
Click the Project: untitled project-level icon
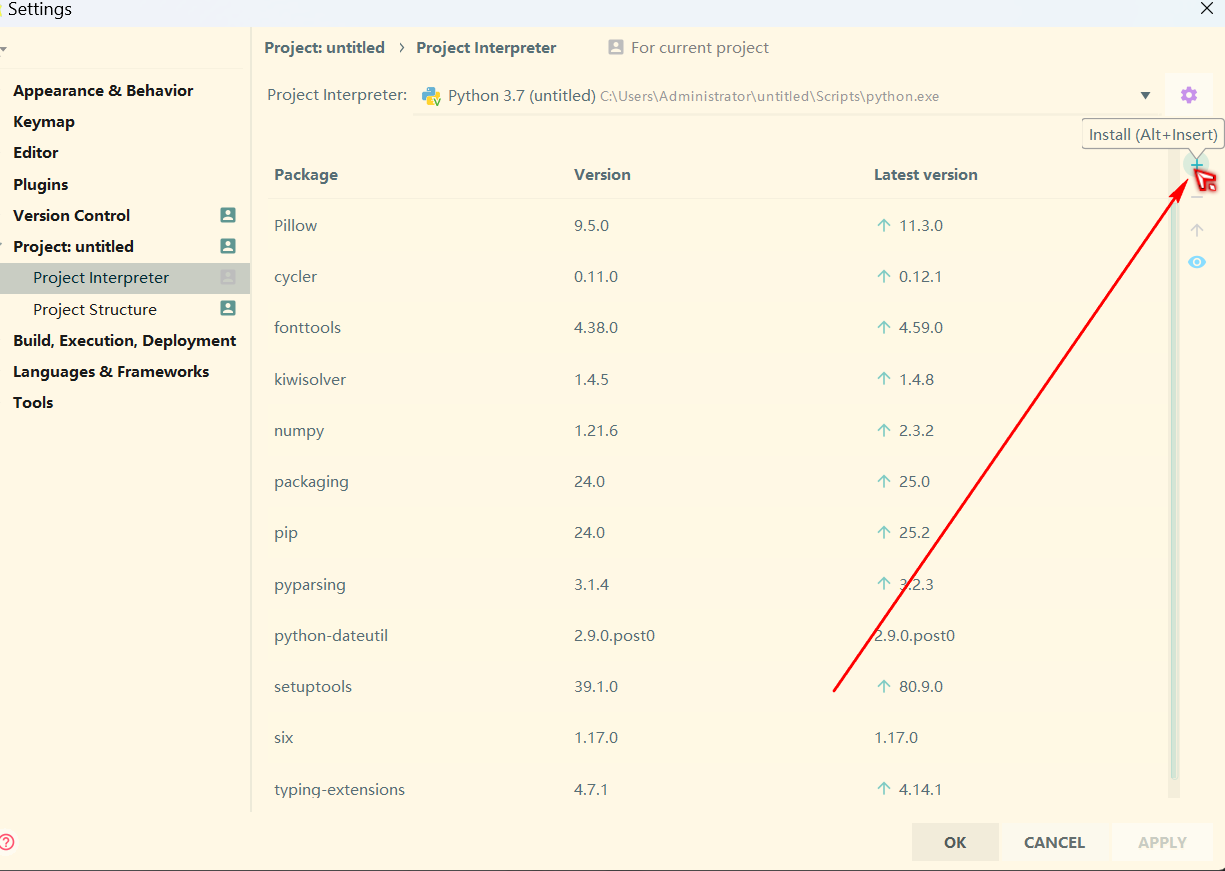(x=228, y=246)
